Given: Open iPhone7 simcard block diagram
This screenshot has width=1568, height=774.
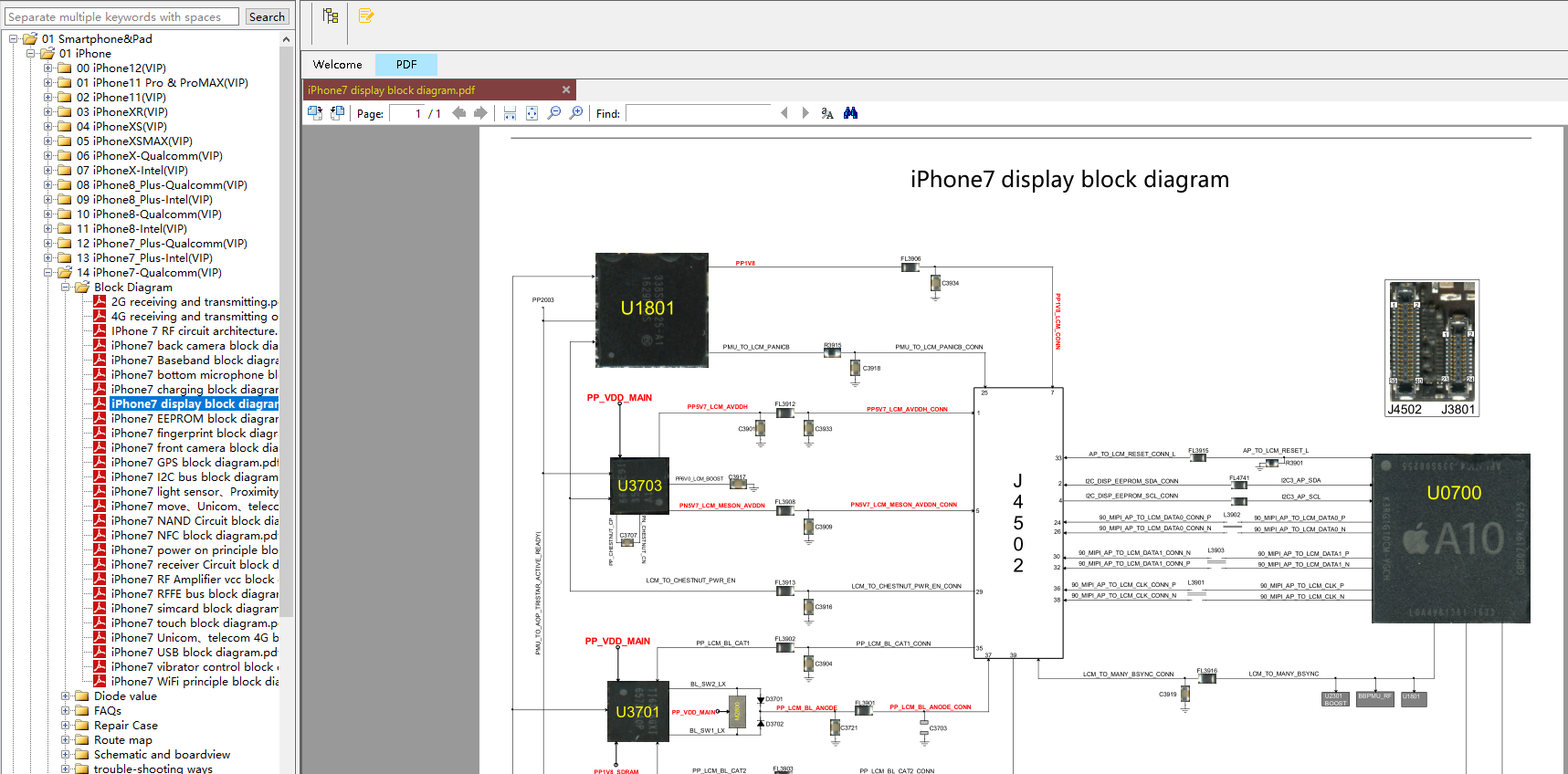Looking at the screenshot, I should coord(195,609).
